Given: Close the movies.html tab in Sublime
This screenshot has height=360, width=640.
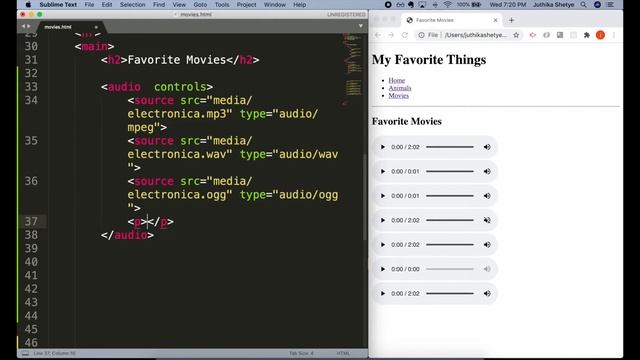Looking at the screenshot, I should coord(96,27).
